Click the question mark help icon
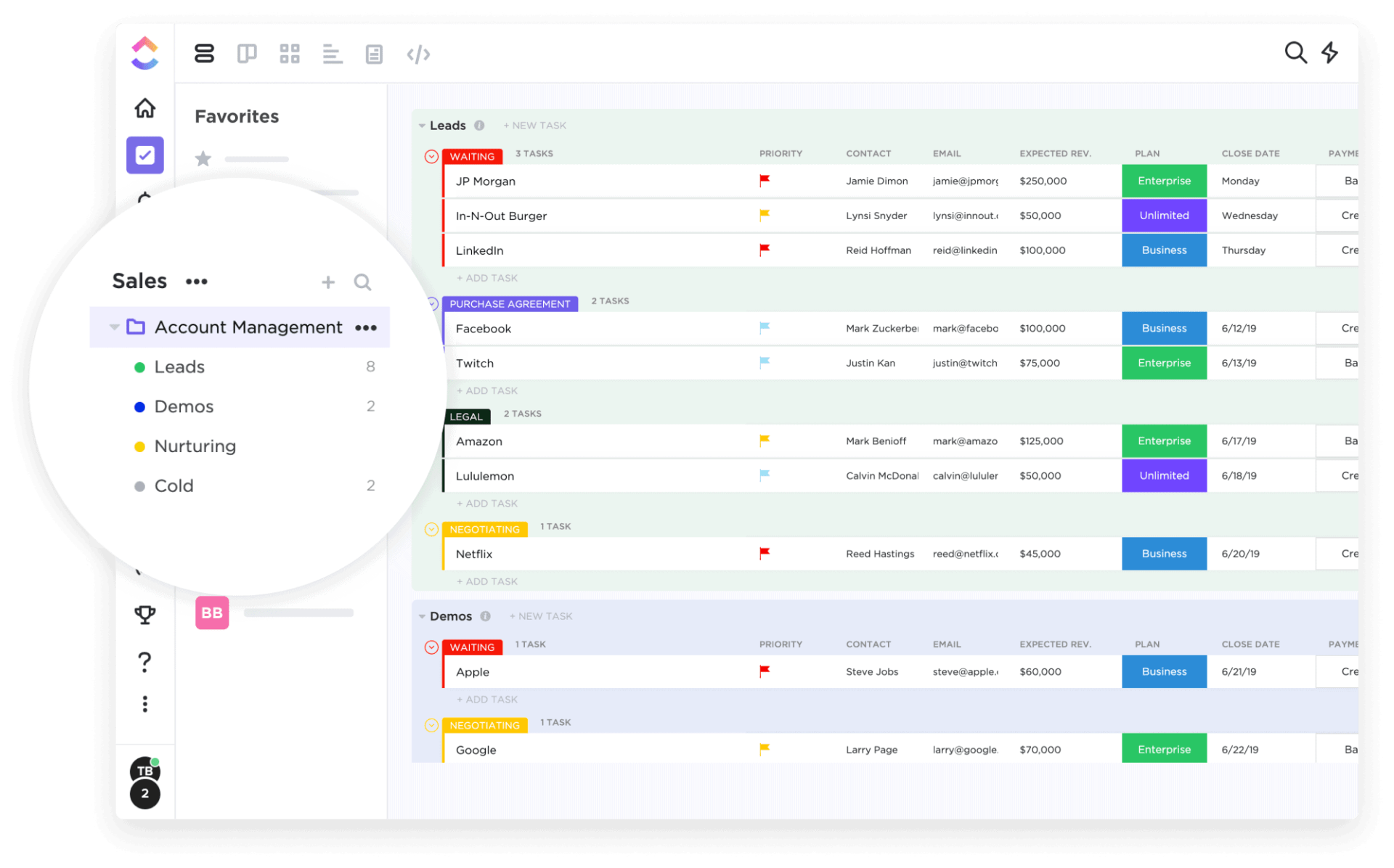 coord(145,661)
